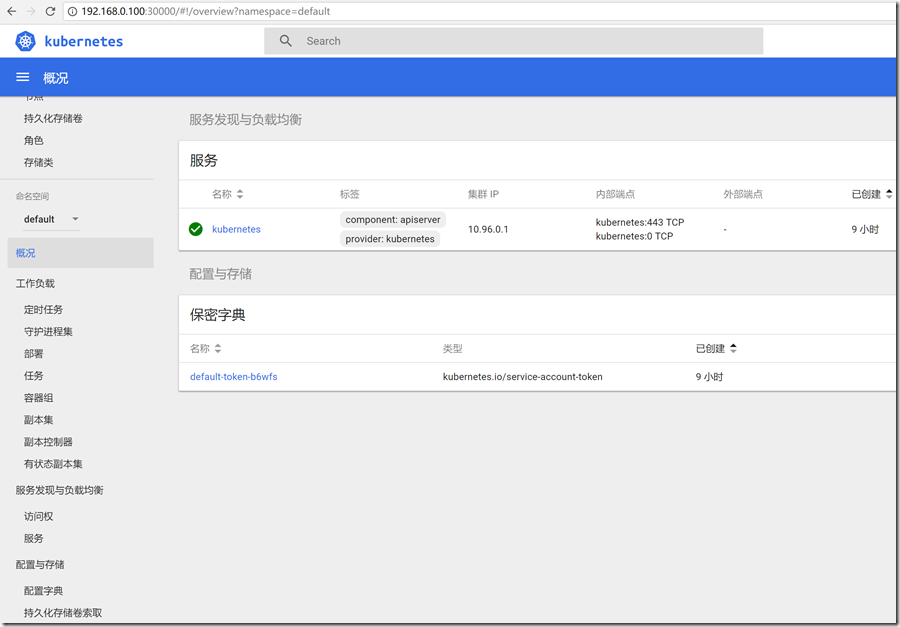This screenshot has height=627, width=900.
Task: Focus the Search input box
Action: [513, 41]
